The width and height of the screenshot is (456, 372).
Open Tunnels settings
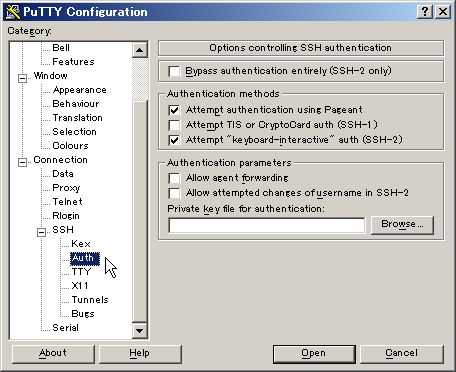coord(90,300)
